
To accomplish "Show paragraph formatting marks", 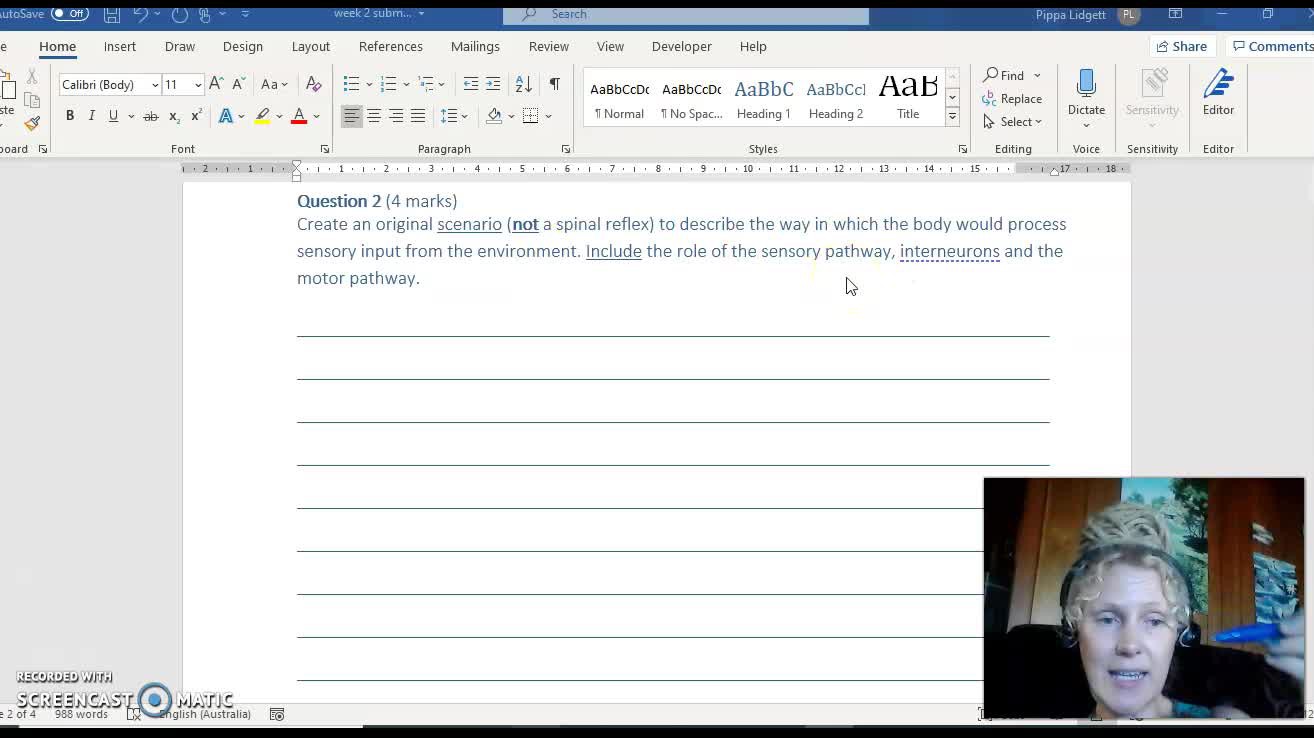I will point(554,84).
